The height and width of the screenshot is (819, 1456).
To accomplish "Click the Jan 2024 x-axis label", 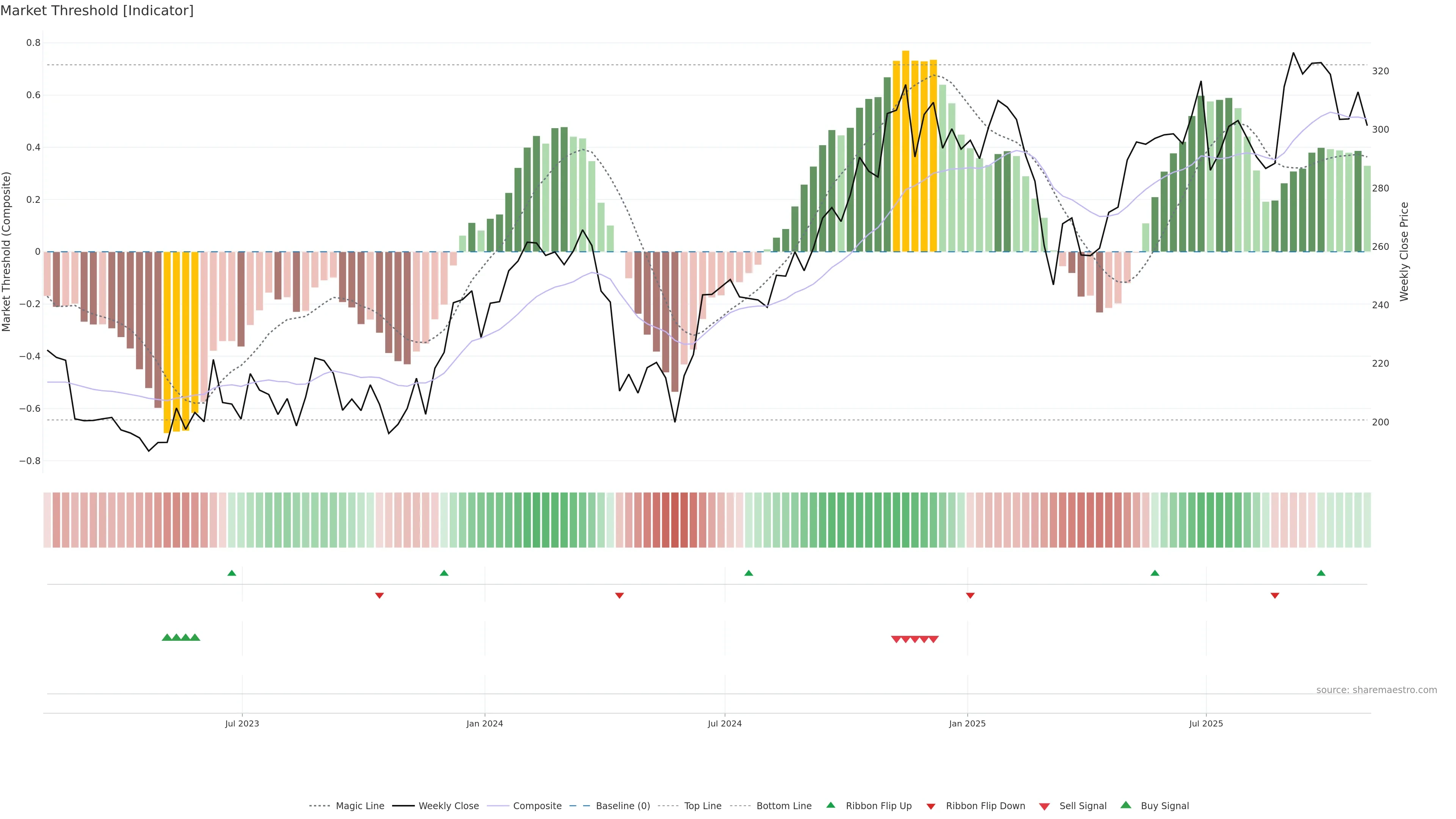I will click(485, 723).
